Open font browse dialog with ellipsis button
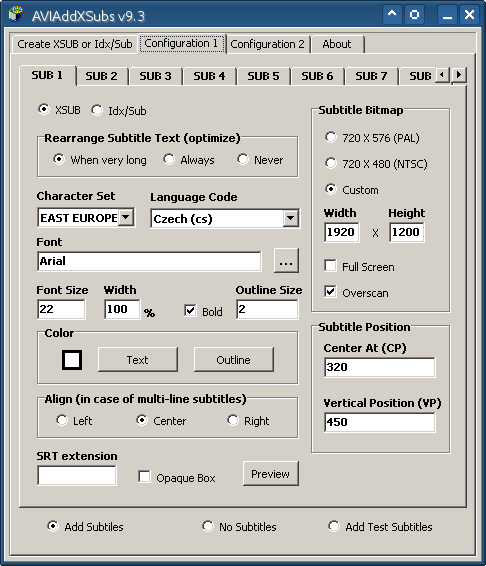This screenshot has width=486, height=566. (x=286, y=261)
